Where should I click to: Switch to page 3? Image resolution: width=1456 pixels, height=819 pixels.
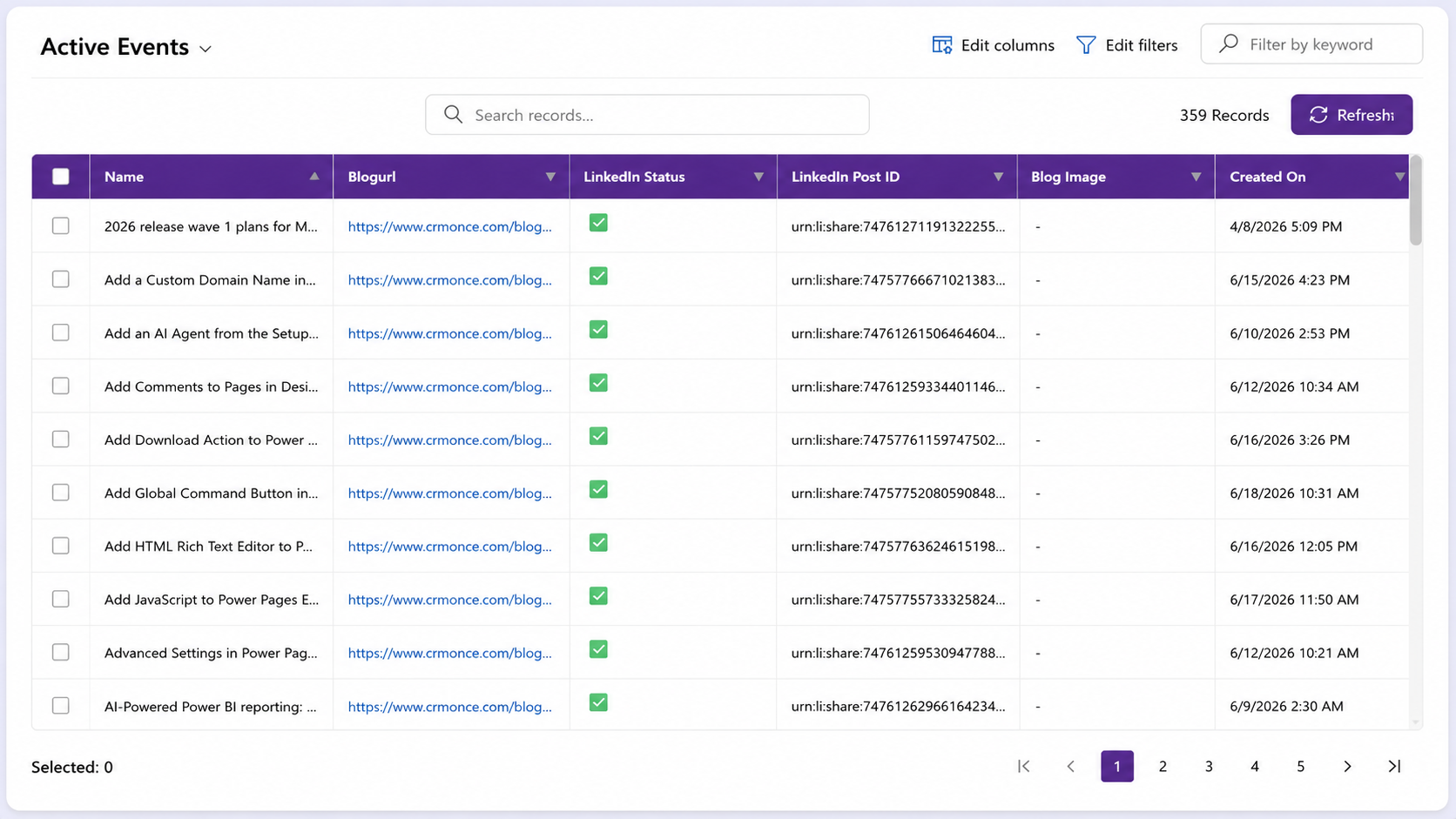1209,766
